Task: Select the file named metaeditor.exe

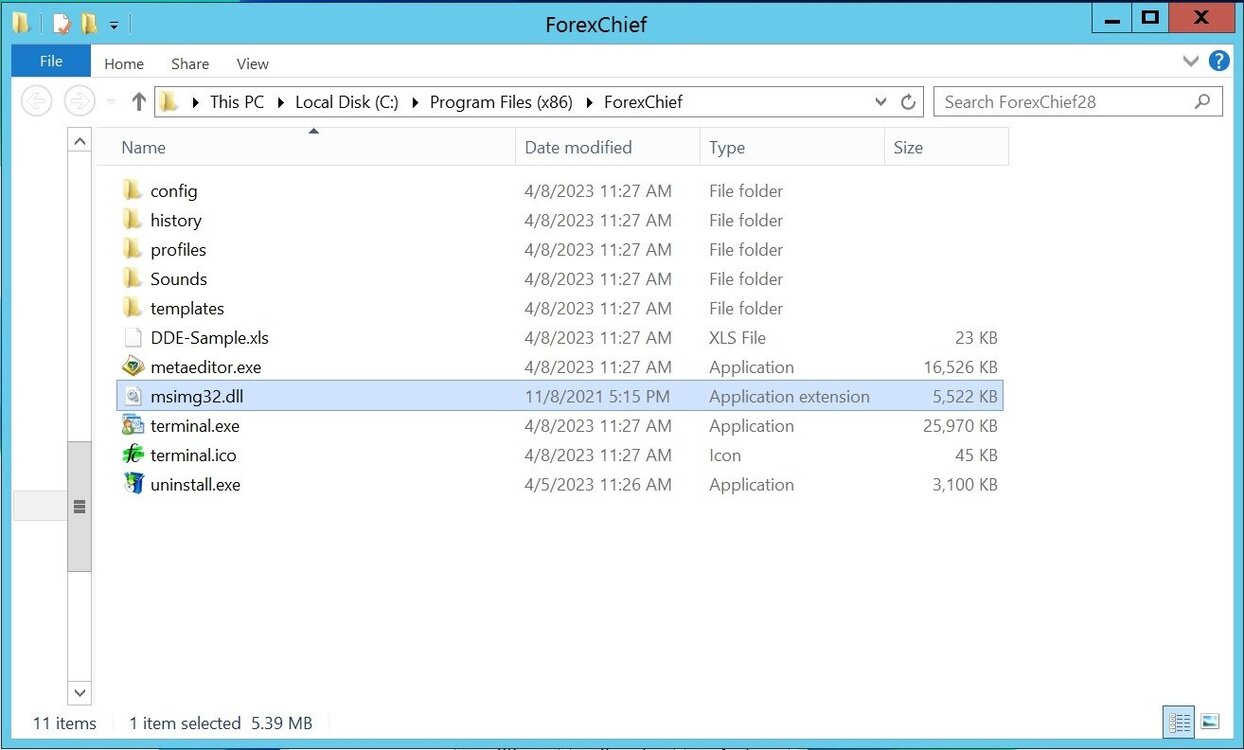Action: click(206, 367)
